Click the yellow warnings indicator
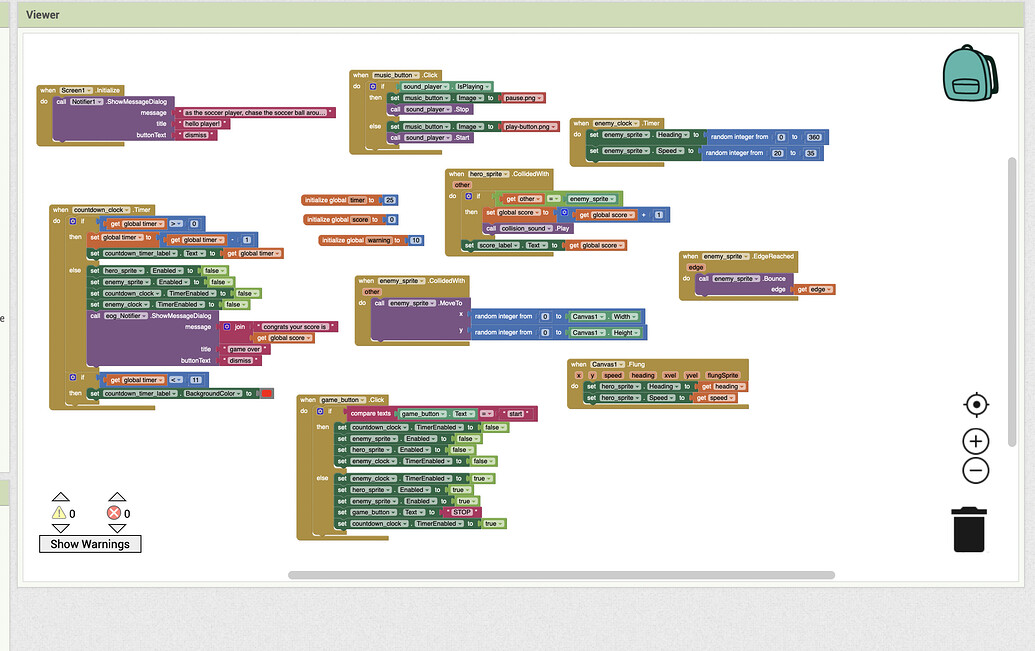This screenshot has height=651, width=1035. [x=61, y=513]
